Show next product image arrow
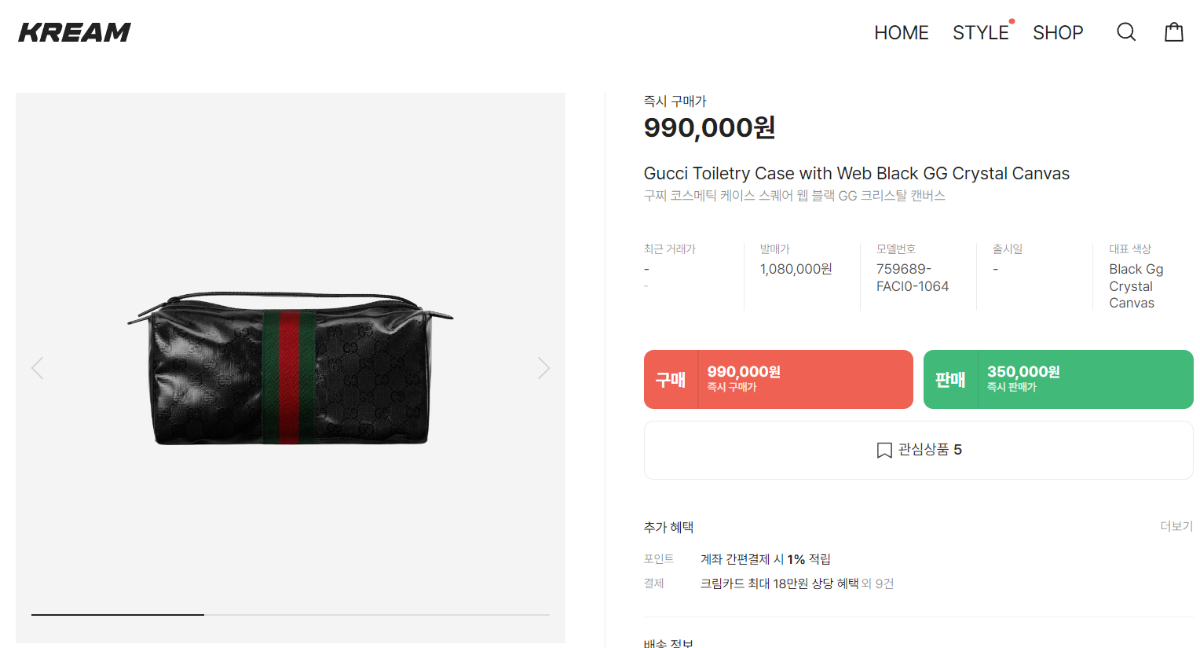 (x=544, y=368)
